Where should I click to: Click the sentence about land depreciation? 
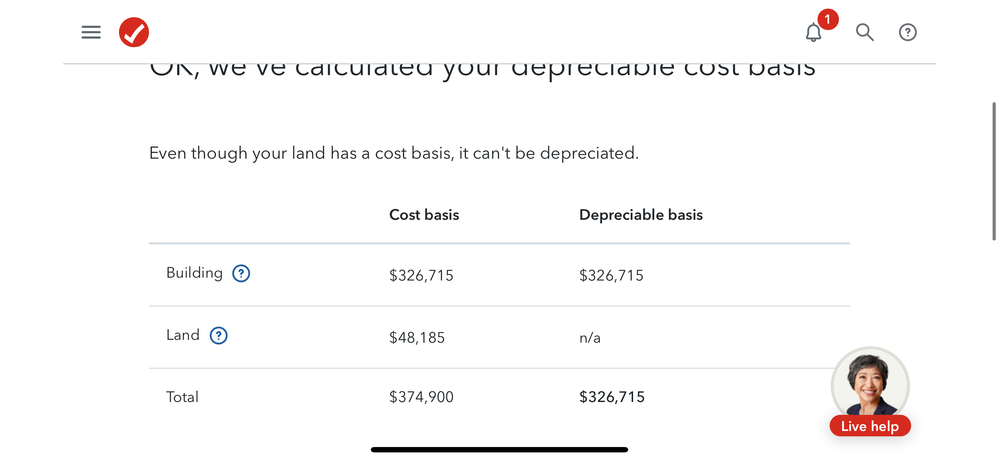[394, 153]
